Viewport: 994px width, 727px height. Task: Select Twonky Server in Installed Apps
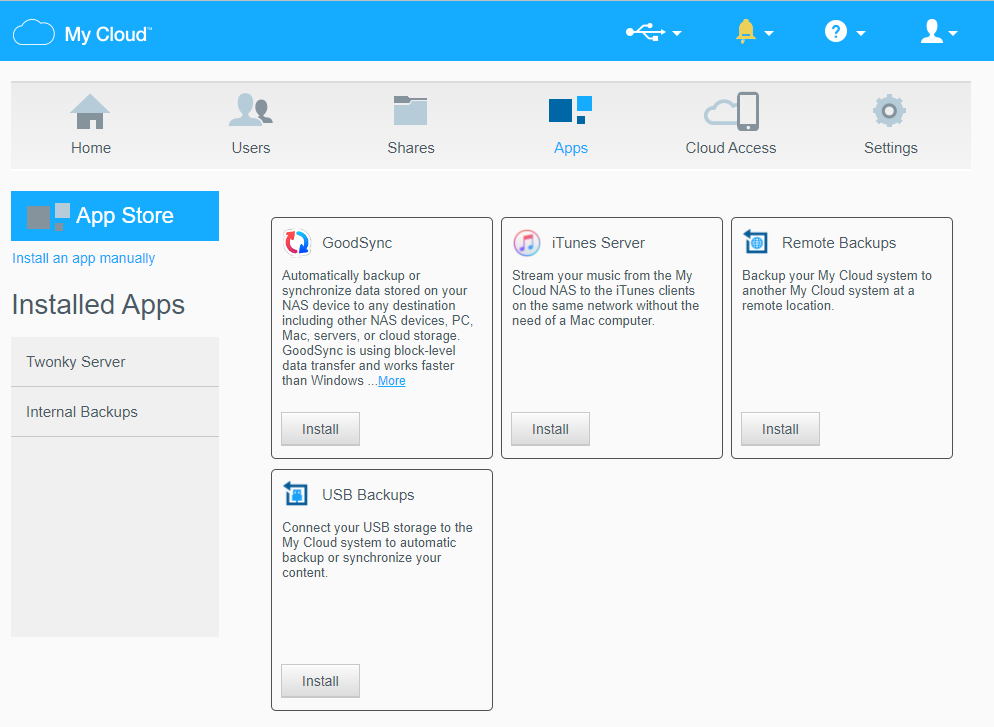pos(115,362)
